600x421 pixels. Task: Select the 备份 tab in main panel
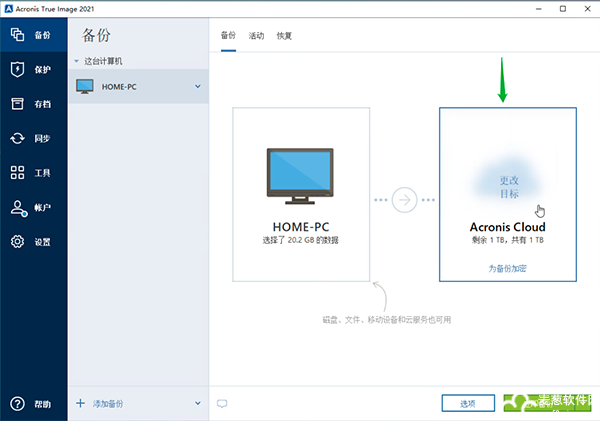[x=228, y=36]
